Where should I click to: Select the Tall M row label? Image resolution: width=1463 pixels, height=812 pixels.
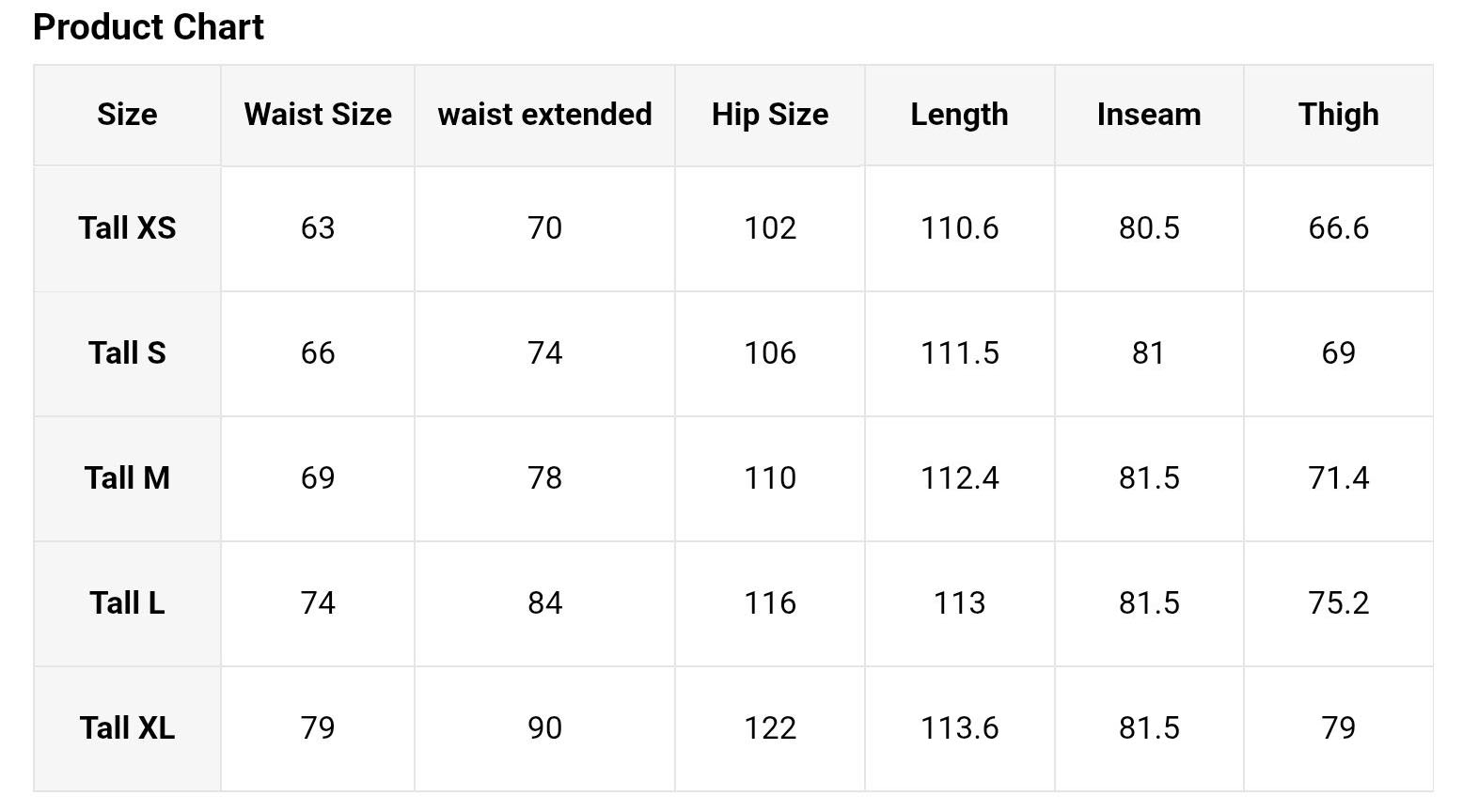click(x=127, y=478)
